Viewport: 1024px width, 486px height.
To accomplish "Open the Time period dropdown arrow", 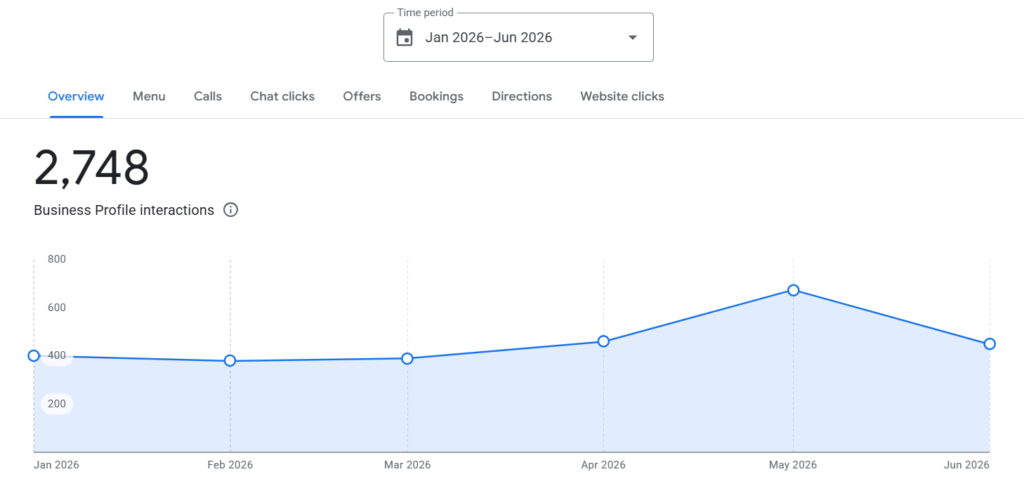I will [632, 37].
